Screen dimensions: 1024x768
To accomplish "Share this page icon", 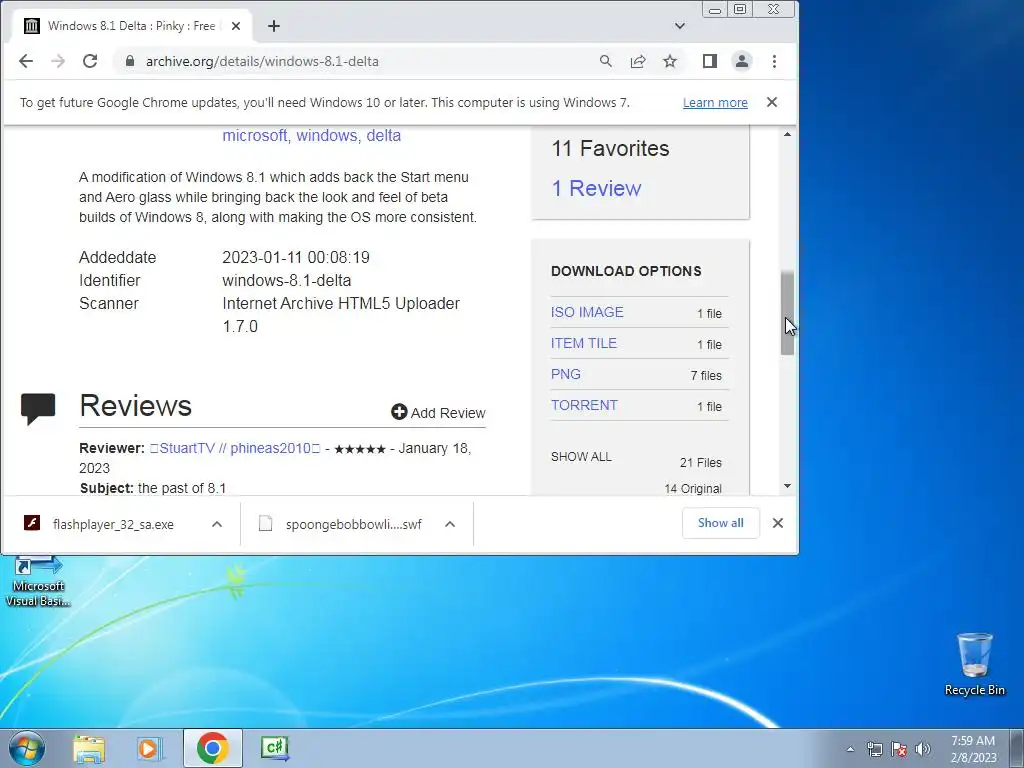I will pos(638,61).
